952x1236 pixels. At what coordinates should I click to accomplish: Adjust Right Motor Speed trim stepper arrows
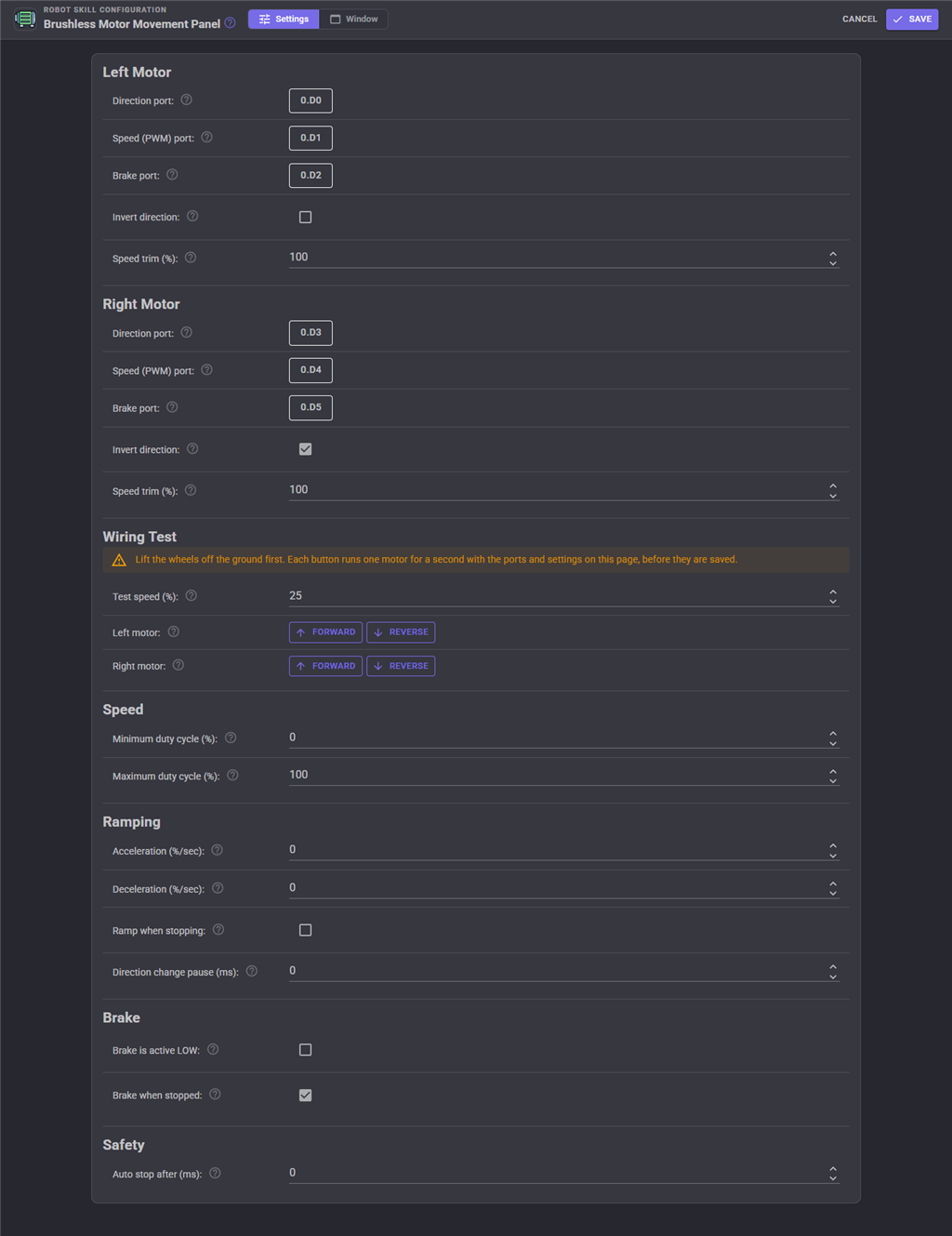pos(833,490)
